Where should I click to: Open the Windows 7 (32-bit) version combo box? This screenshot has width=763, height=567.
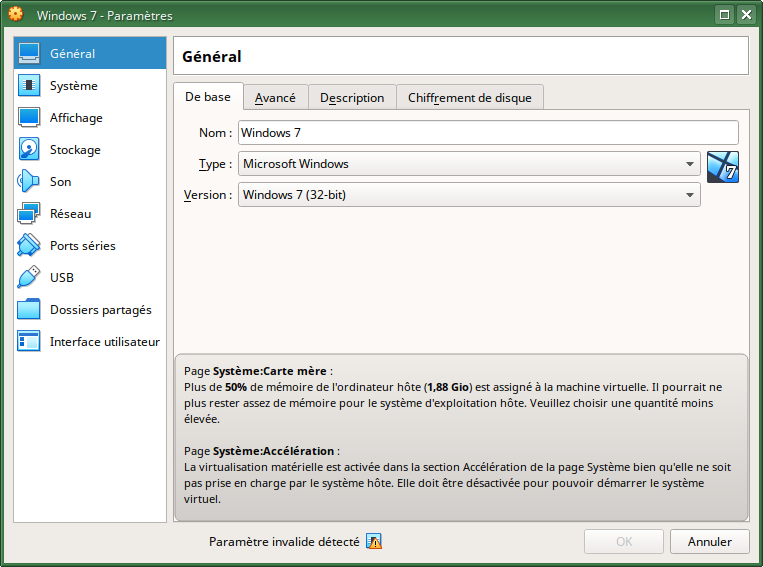coord(469,195)
